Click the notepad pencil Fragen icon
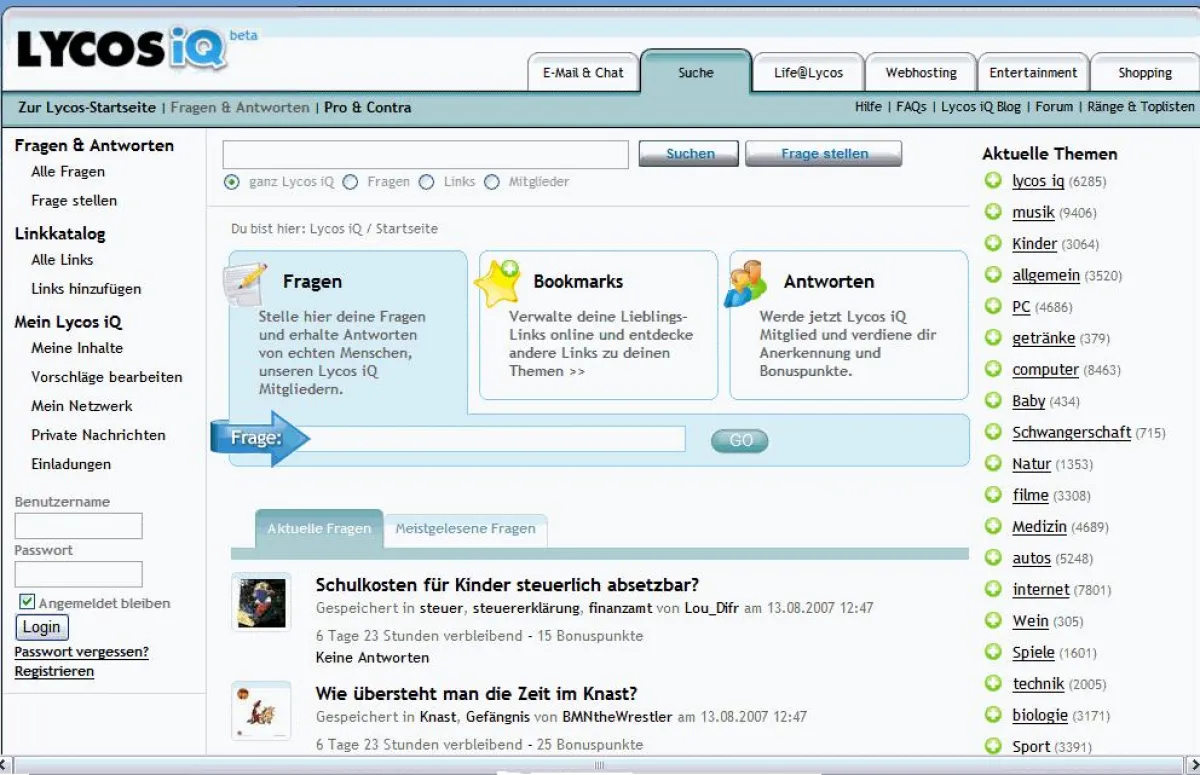The image size is (1200, 775). 246,283
